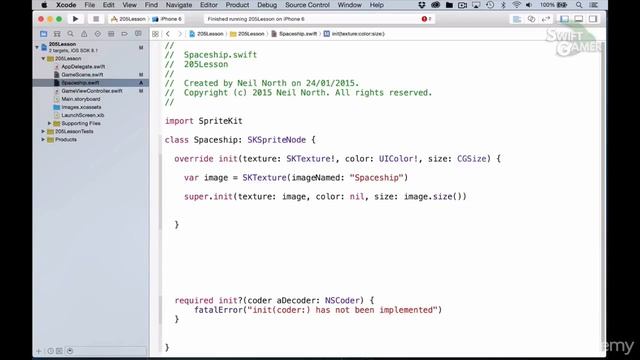Collapse the 205Lesson project root

[37, 47]
